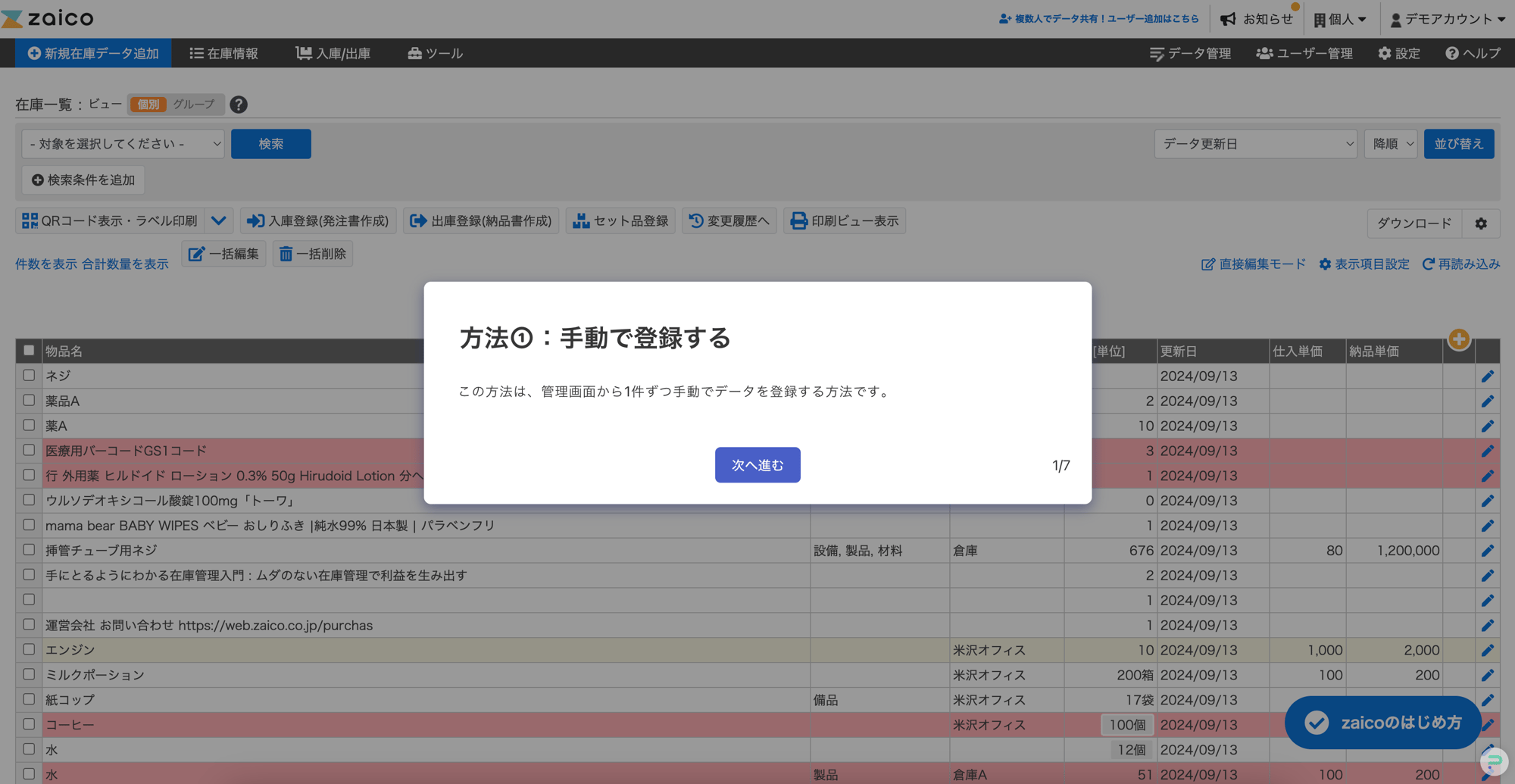The image size is (1515, 784).
Task: Click the ユーザー追加はこちら sharing link
Action: click(1098, 19)
